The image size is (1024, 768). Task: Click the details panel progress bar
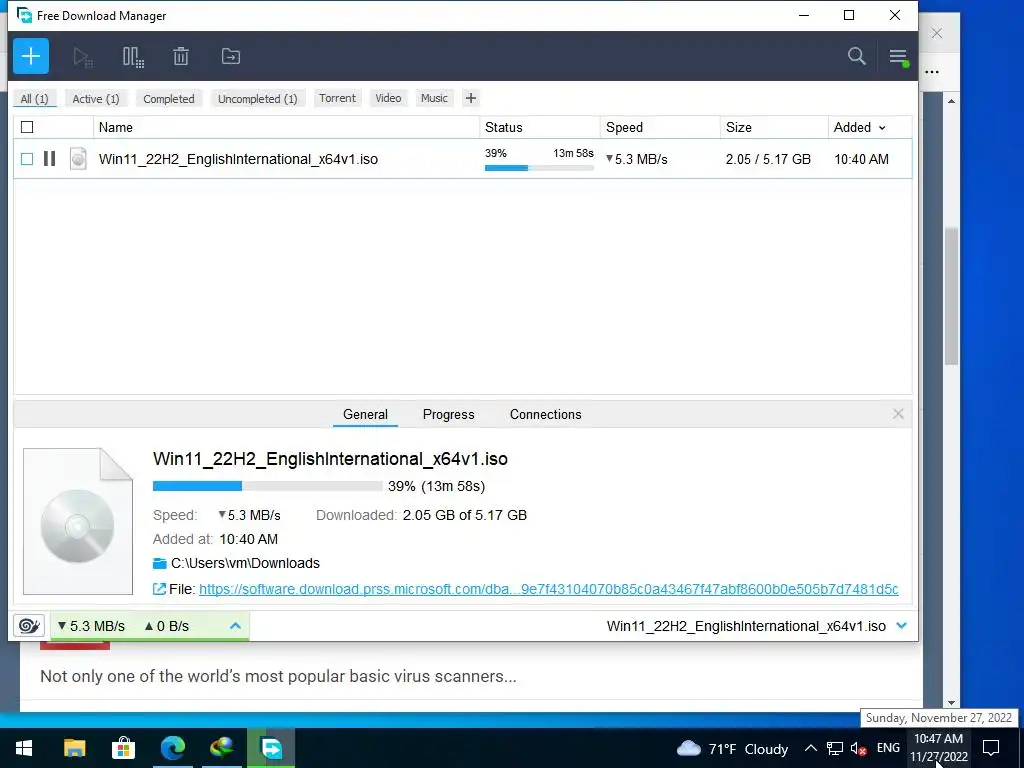coord(268,486)
